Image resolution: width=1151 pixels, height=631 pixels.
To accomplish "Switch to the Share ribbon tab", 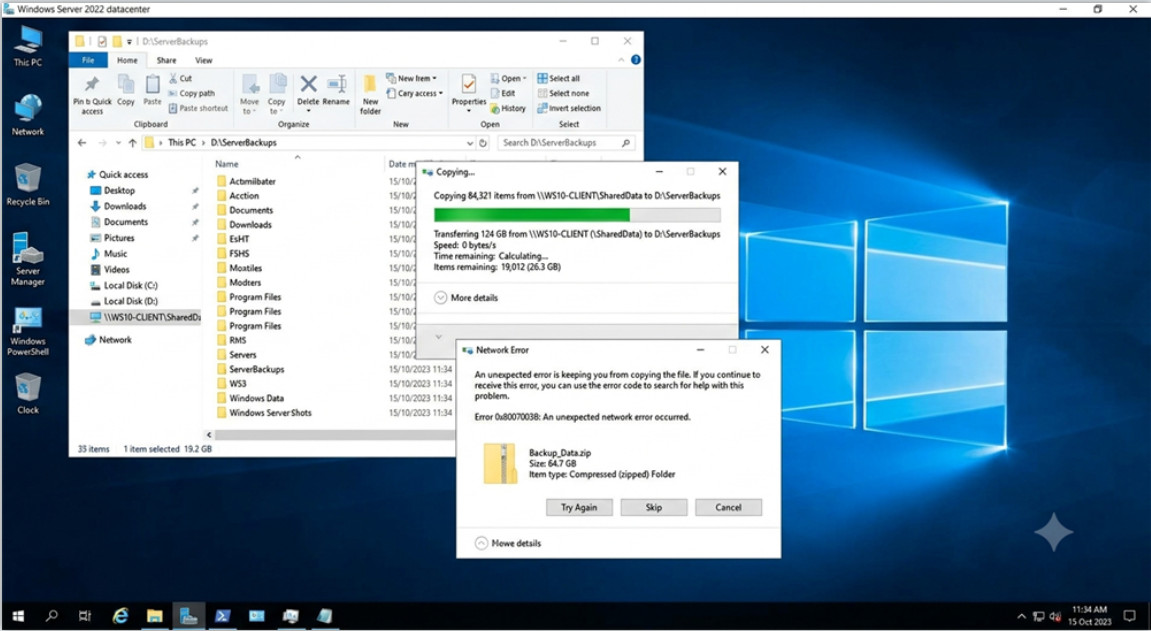I will tap(166, 60).
